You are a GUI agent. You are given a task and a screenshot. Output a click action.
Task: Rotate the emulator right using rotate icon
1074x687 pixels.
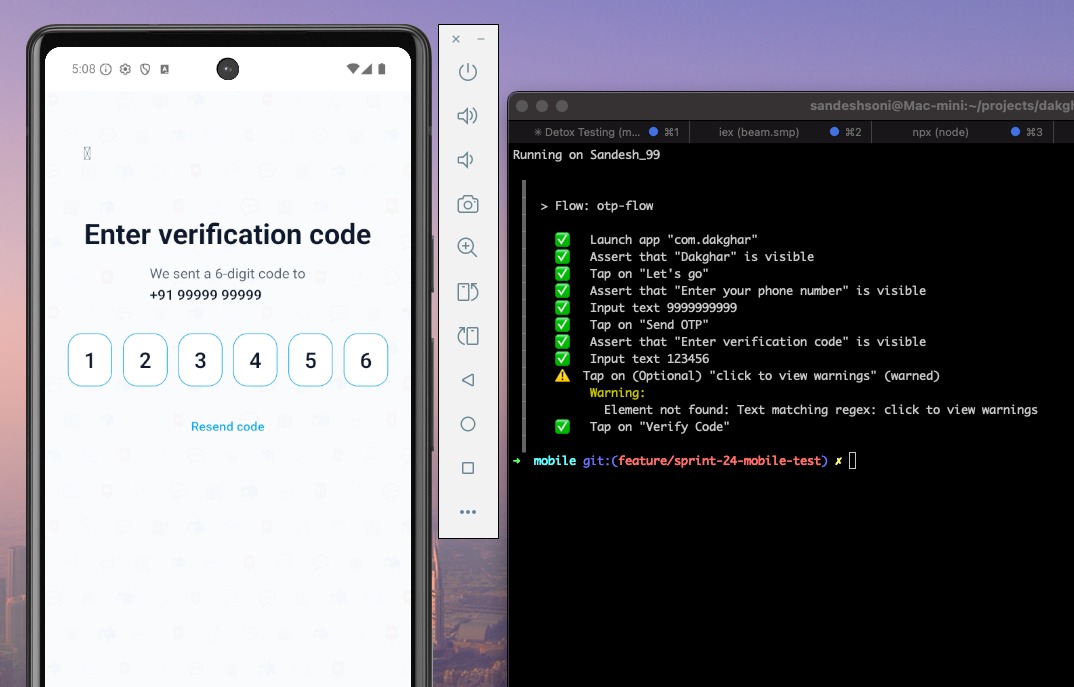468,336
